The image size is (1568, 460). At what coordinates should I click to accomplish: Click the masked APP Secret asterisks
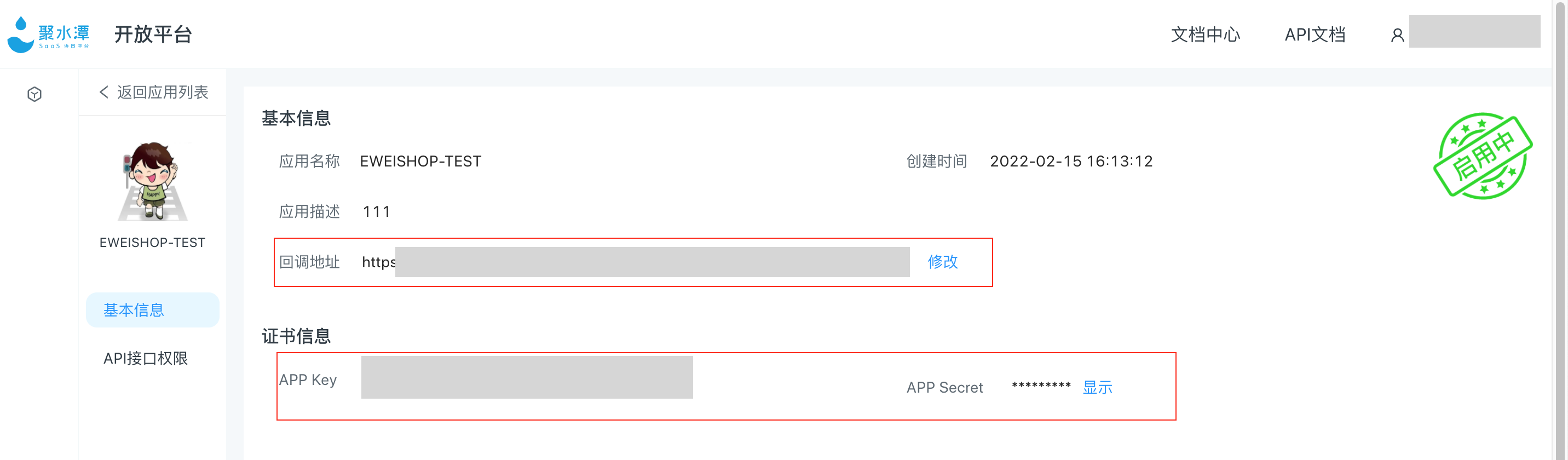click(x=1041, y=387)
